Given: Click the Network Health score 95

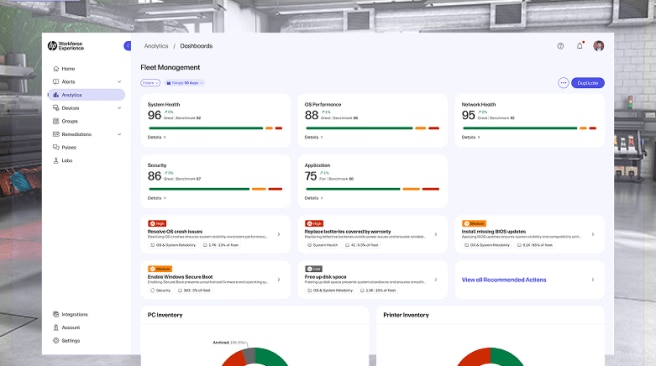Looking at the screenshot, I should click(x=469, y=115).
